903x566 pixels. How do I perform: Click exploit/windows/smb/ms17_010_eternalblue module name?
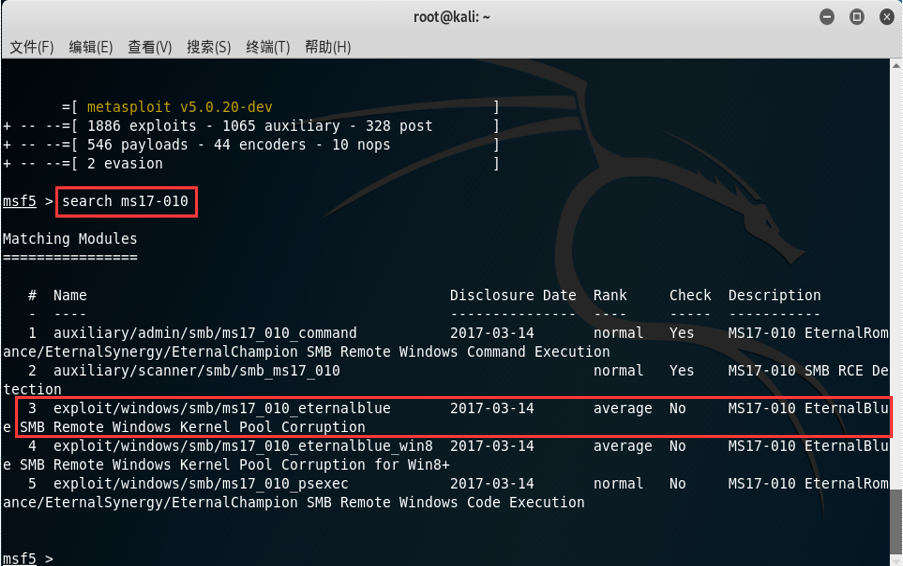pyautogui.click(x=222, y=409)
